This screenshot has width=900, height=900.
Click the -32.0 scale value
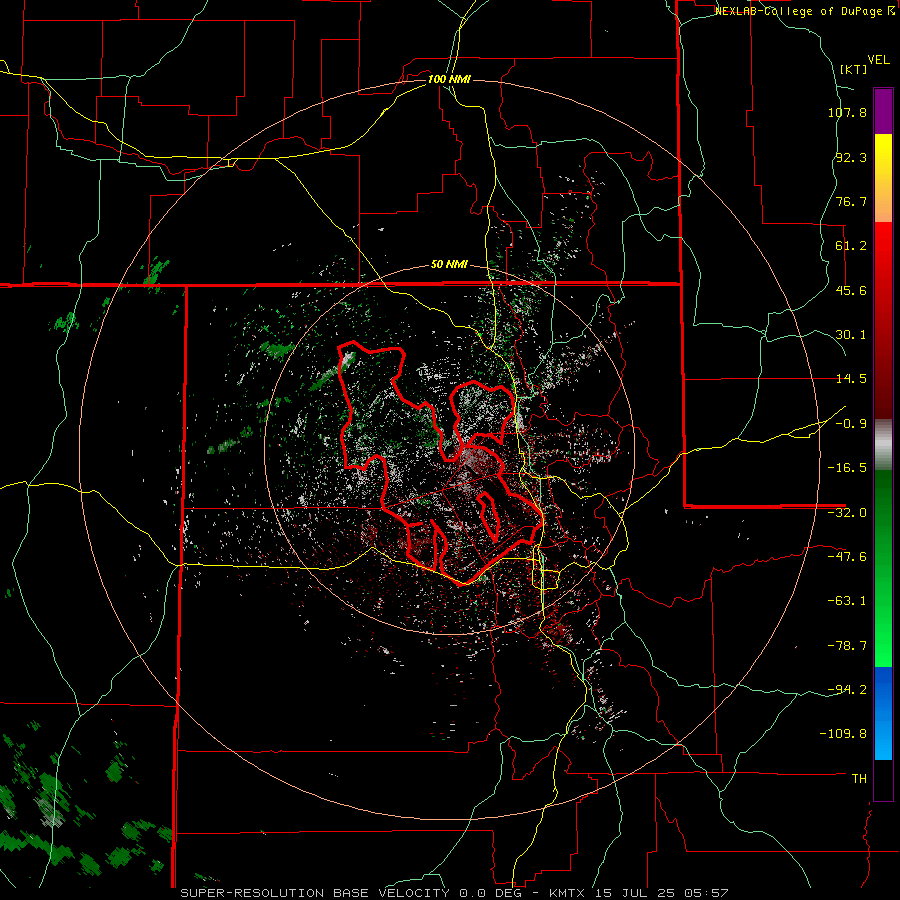[847, 513]
